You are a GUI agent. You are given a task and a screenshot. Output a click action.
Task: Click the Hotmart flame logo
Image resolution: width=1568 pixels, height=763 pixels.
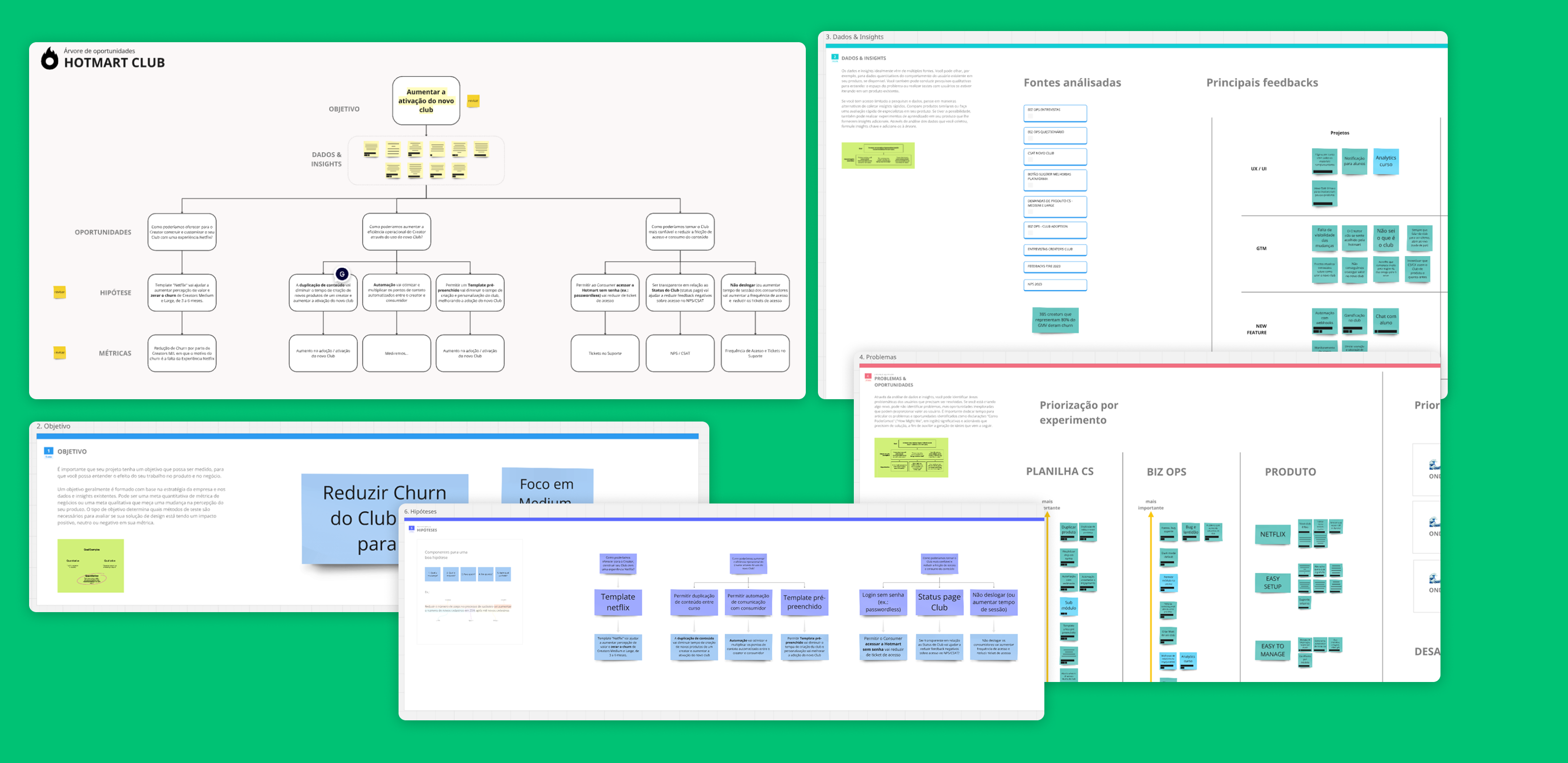pyautogui.click(x=49, y=59)
